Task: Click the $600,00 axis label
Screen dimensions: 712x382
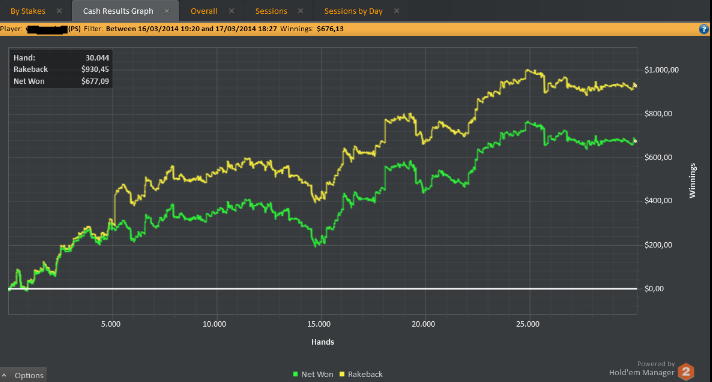Action: [x=658, y=157]
